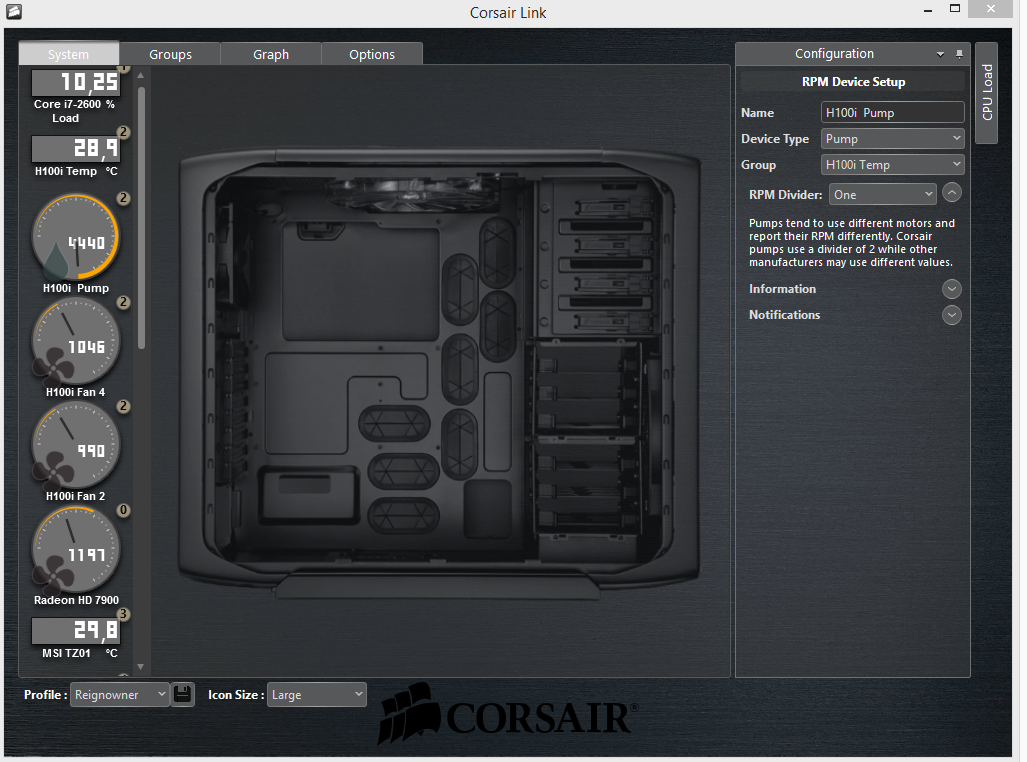Select the H100i Fan 4 gauge

(x=75, y=341)
